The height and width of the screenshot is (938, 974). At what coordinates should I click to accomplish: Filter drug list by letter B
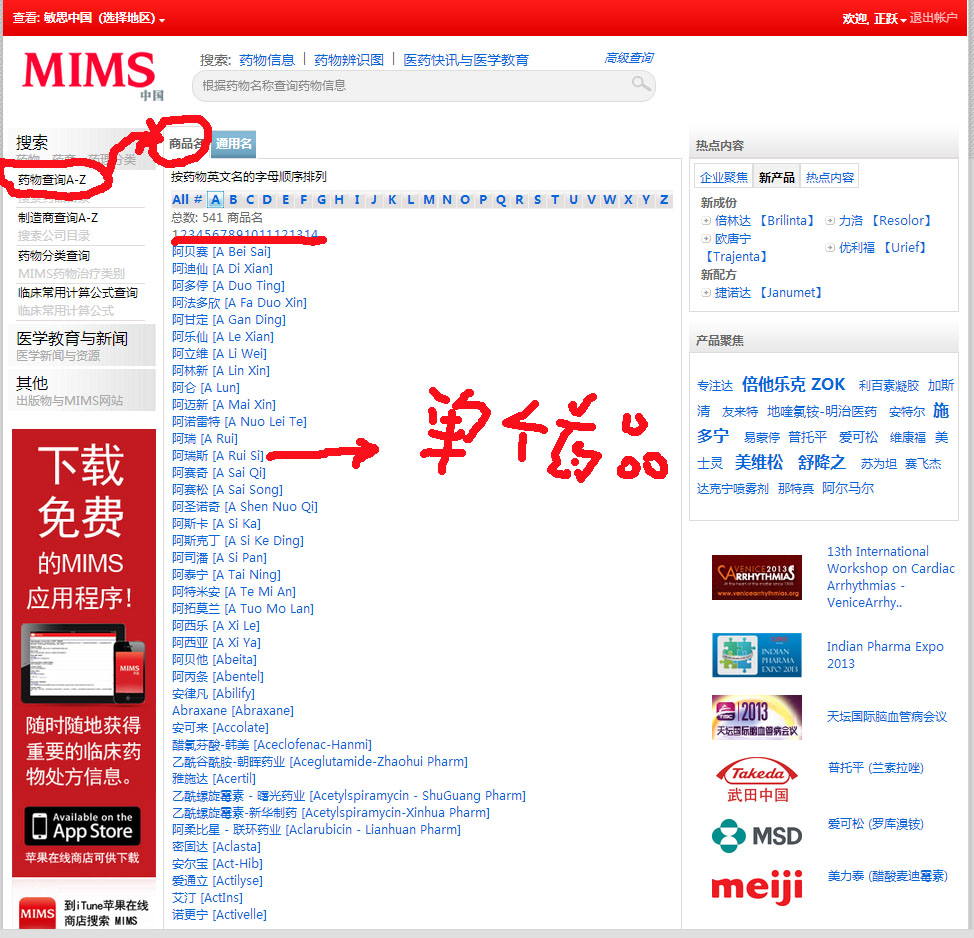(x=233, y=199)
